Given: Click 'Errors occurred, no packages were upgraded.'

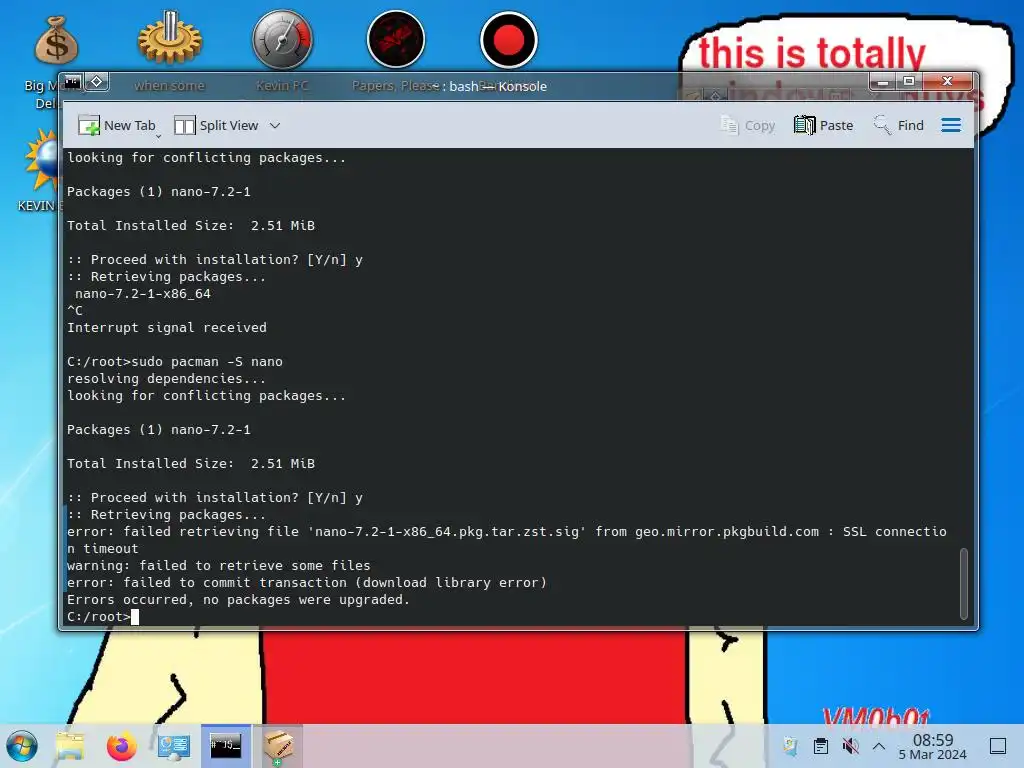Looking at the screenshot, I should [x=238, y=599].
